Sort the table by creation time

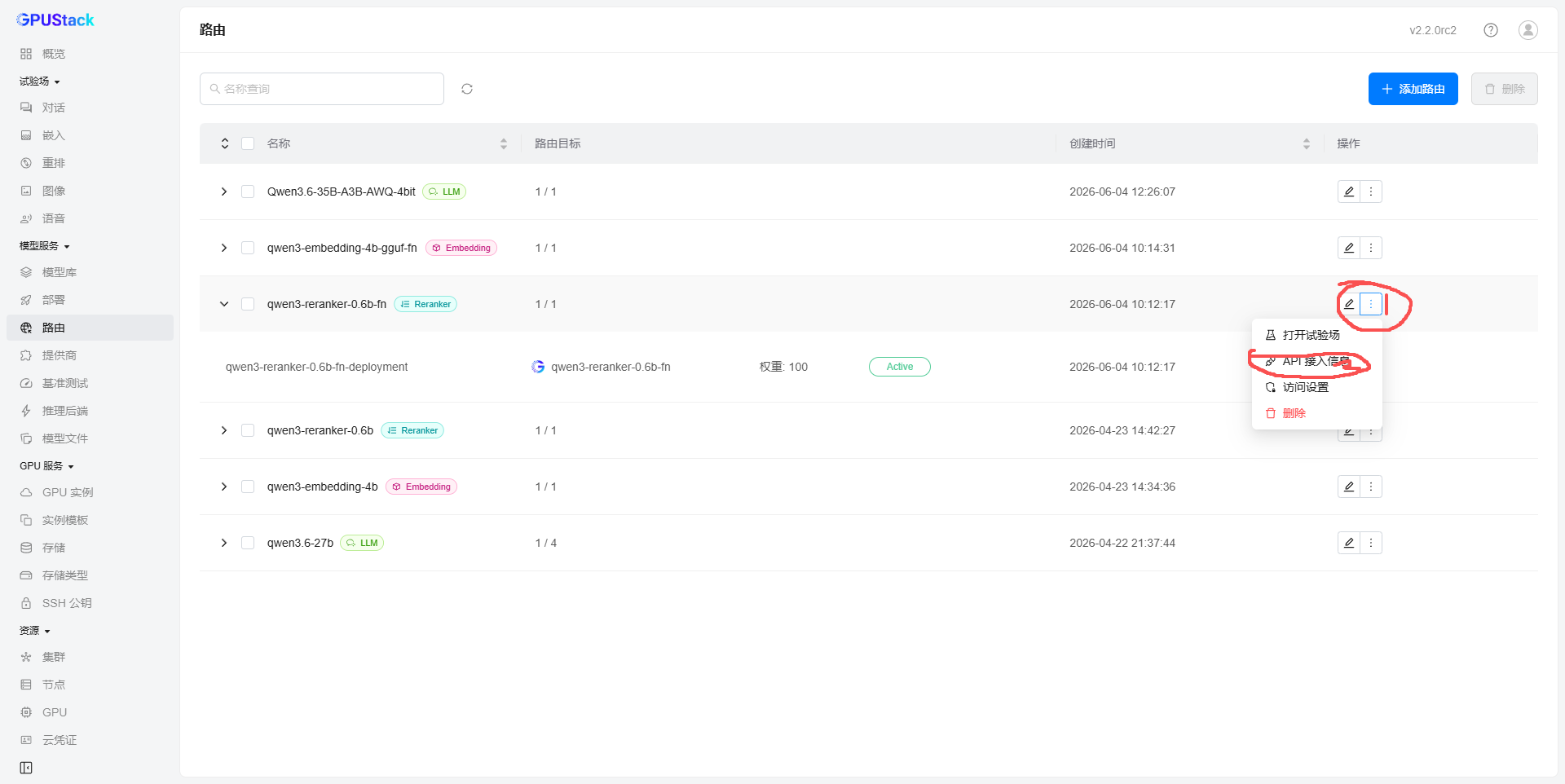1307,143
